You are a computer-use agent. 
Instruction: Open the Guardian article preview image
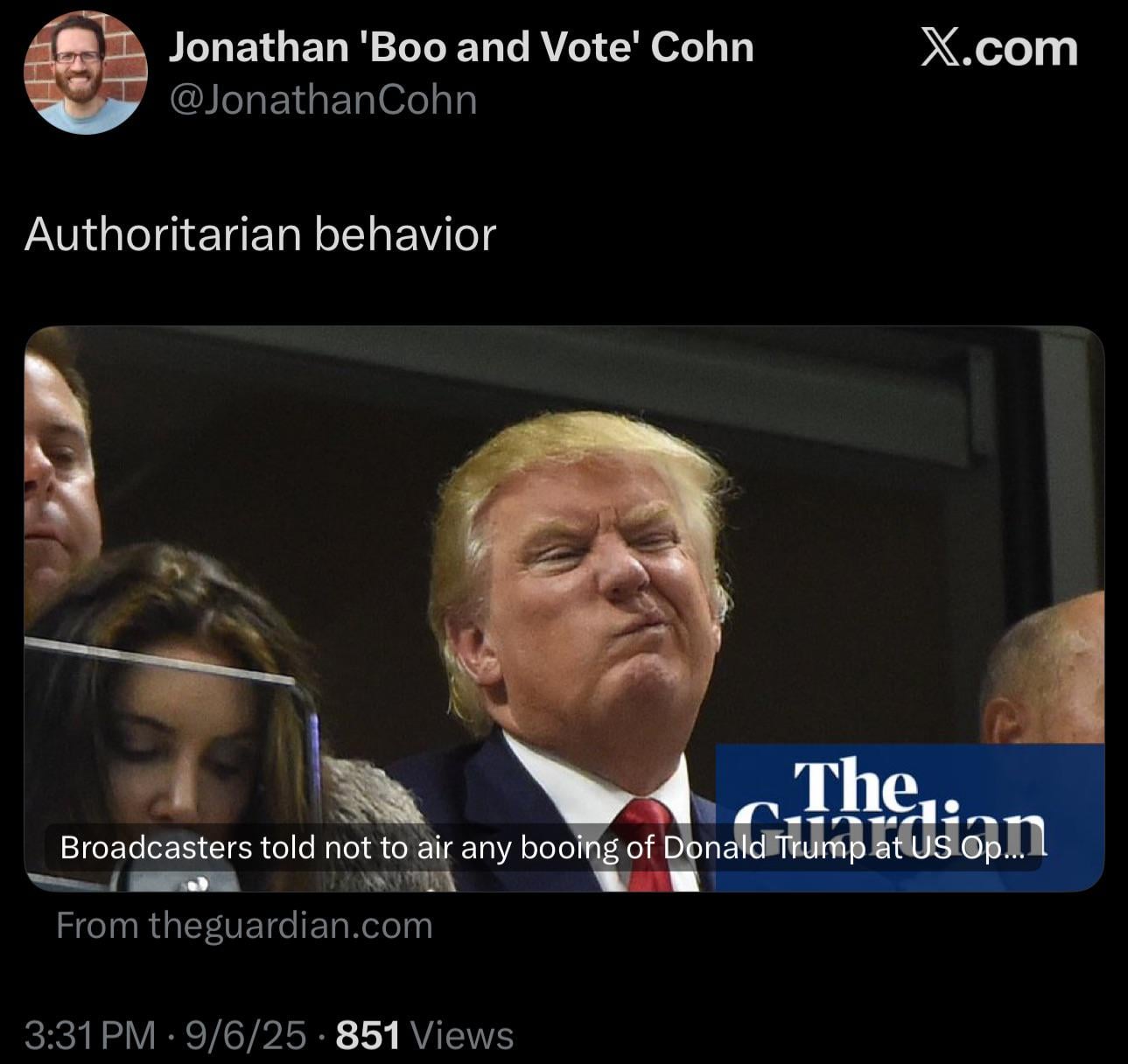(x=564, y=608)
